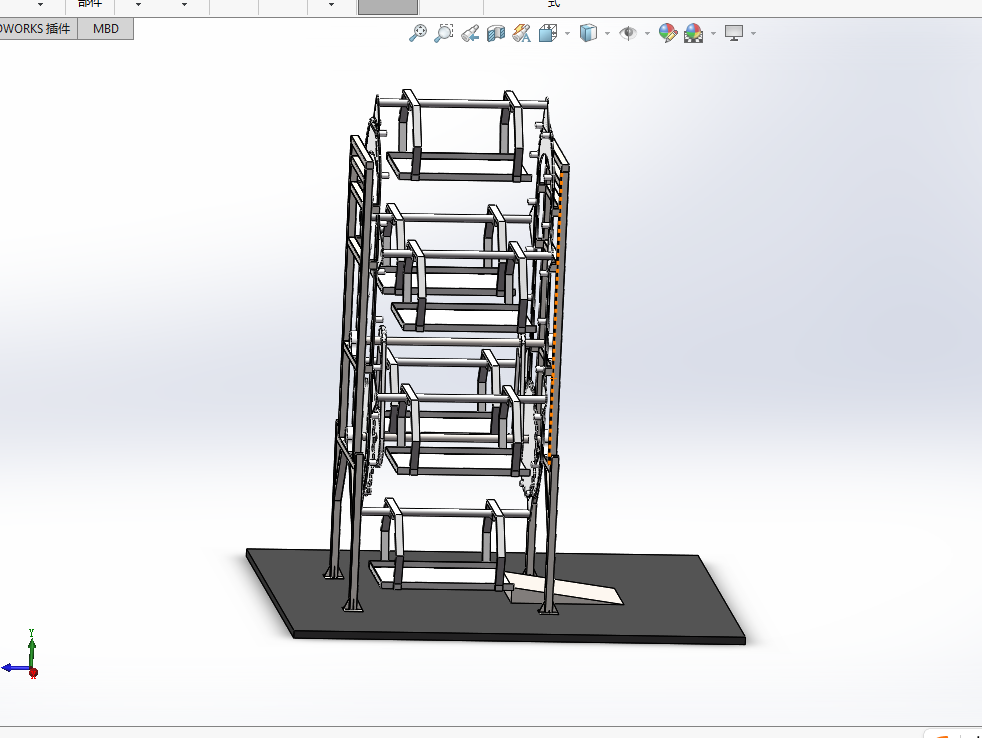Click the Previous View icon
Screen dimensions: 982x738
pyautogui.click(x=470, y=33)
